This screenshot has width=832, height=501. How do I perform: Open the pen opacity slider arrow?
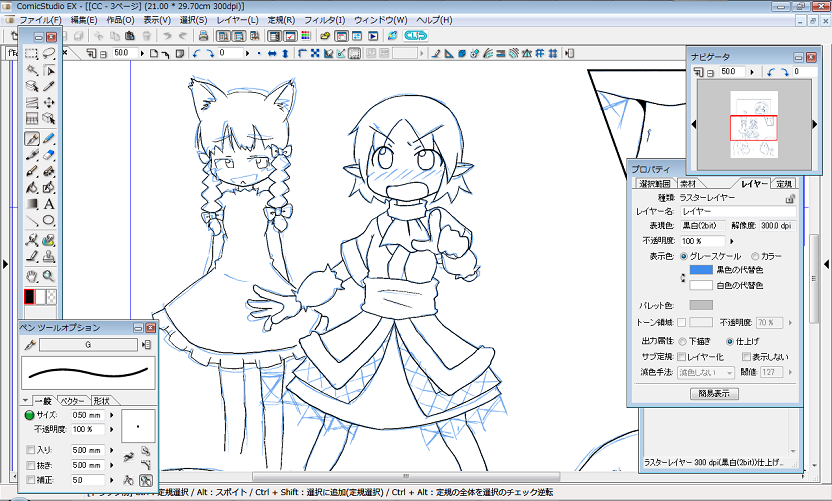(x=111, y=429)
